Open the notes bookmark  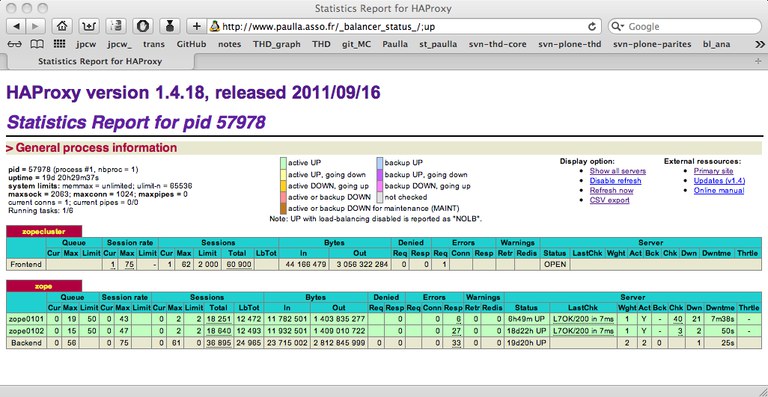pyautogui.click(x=229, y=44)
